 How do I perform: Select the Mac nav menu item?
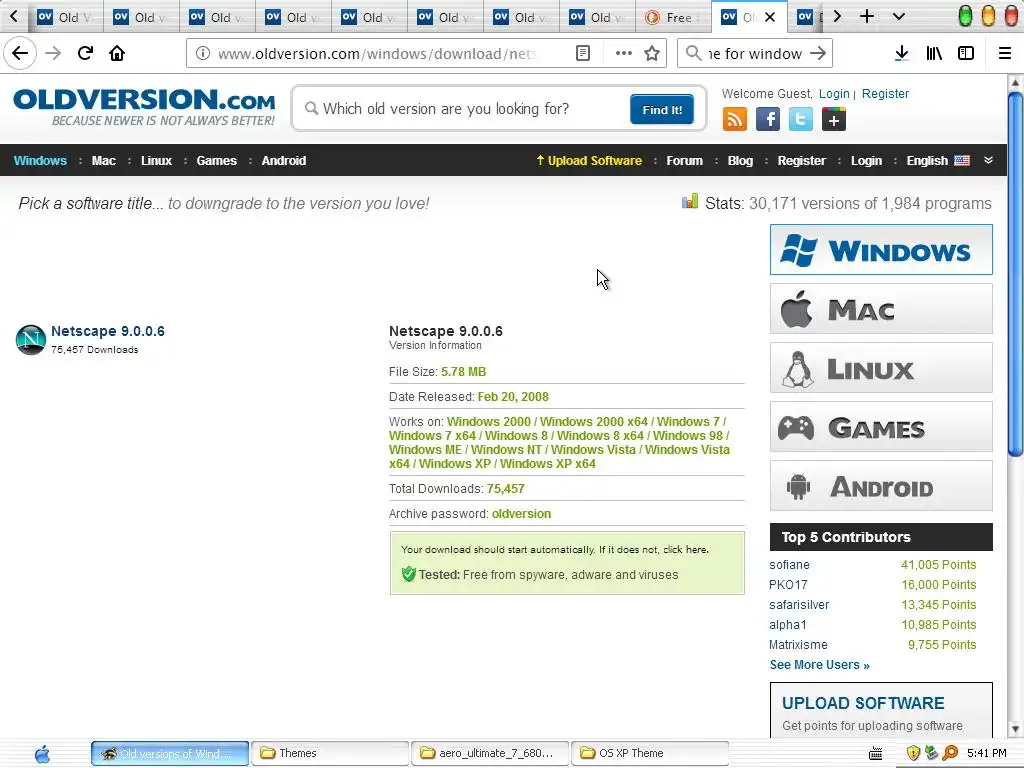tap(103, 161)
